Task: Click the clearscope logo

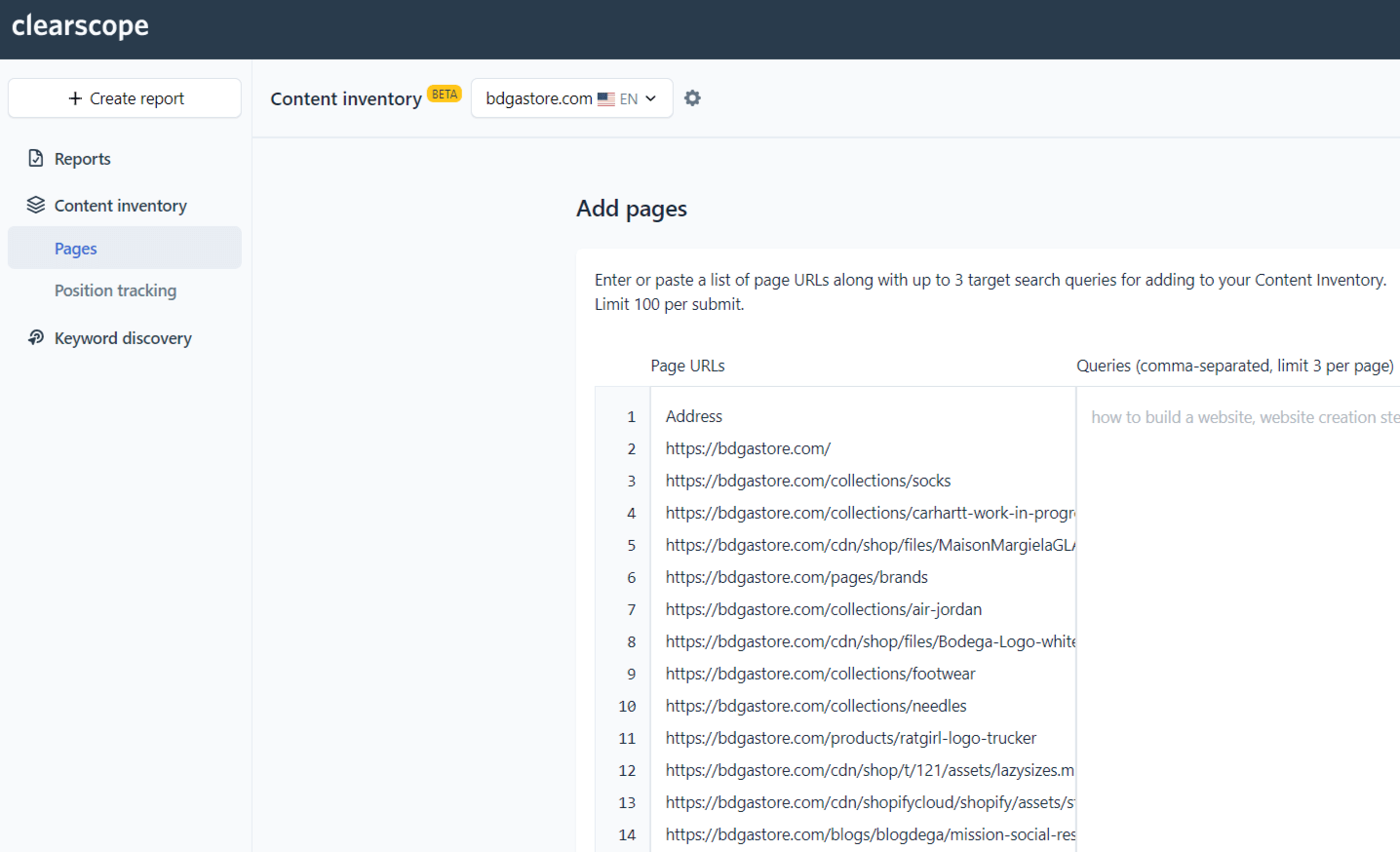Action: point(80,26)
